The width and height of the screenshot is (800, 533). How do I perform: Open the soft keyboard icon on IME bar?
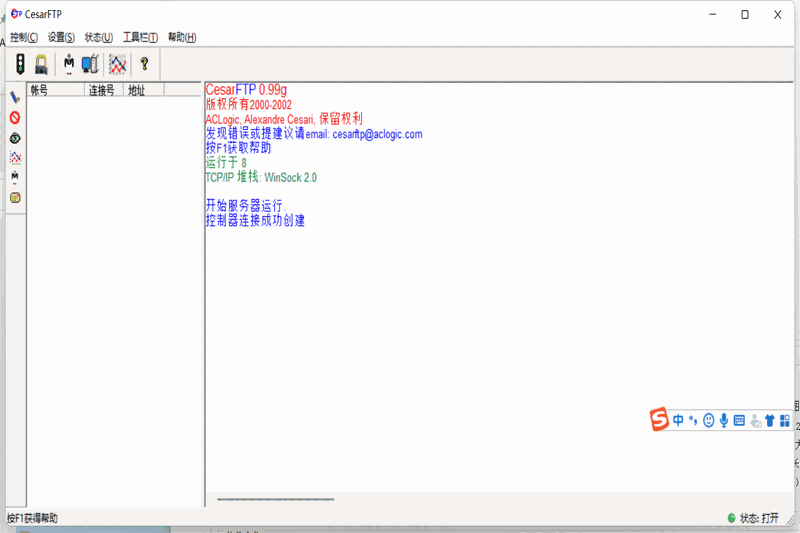pyautogui.click(x=739, y=420)
